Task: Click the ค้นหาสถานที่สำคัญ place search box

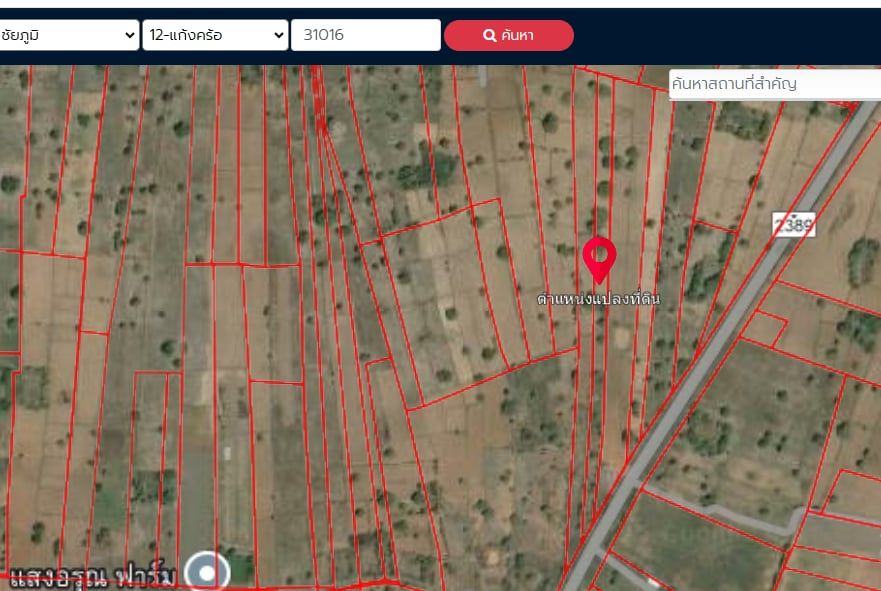Action: click(775, 84)
